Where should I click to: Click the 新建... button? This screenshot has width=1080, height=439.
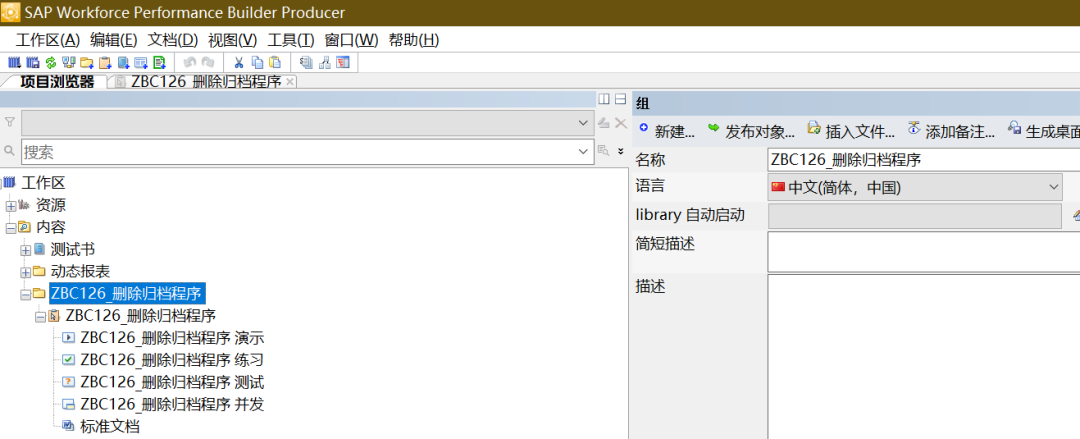(667, 130)
